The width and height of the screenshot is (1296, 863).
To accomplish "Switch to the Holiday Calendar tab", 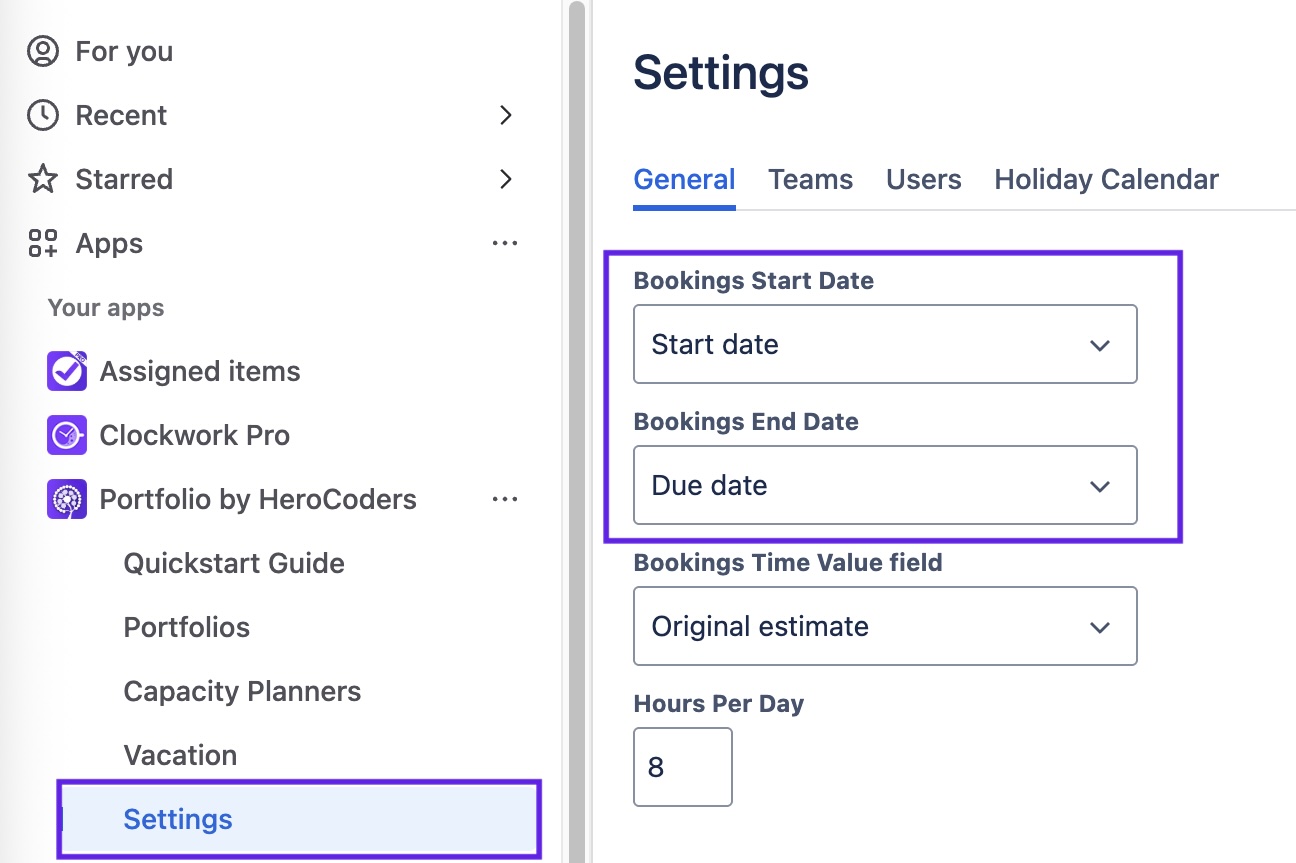I will [1106, 180].
